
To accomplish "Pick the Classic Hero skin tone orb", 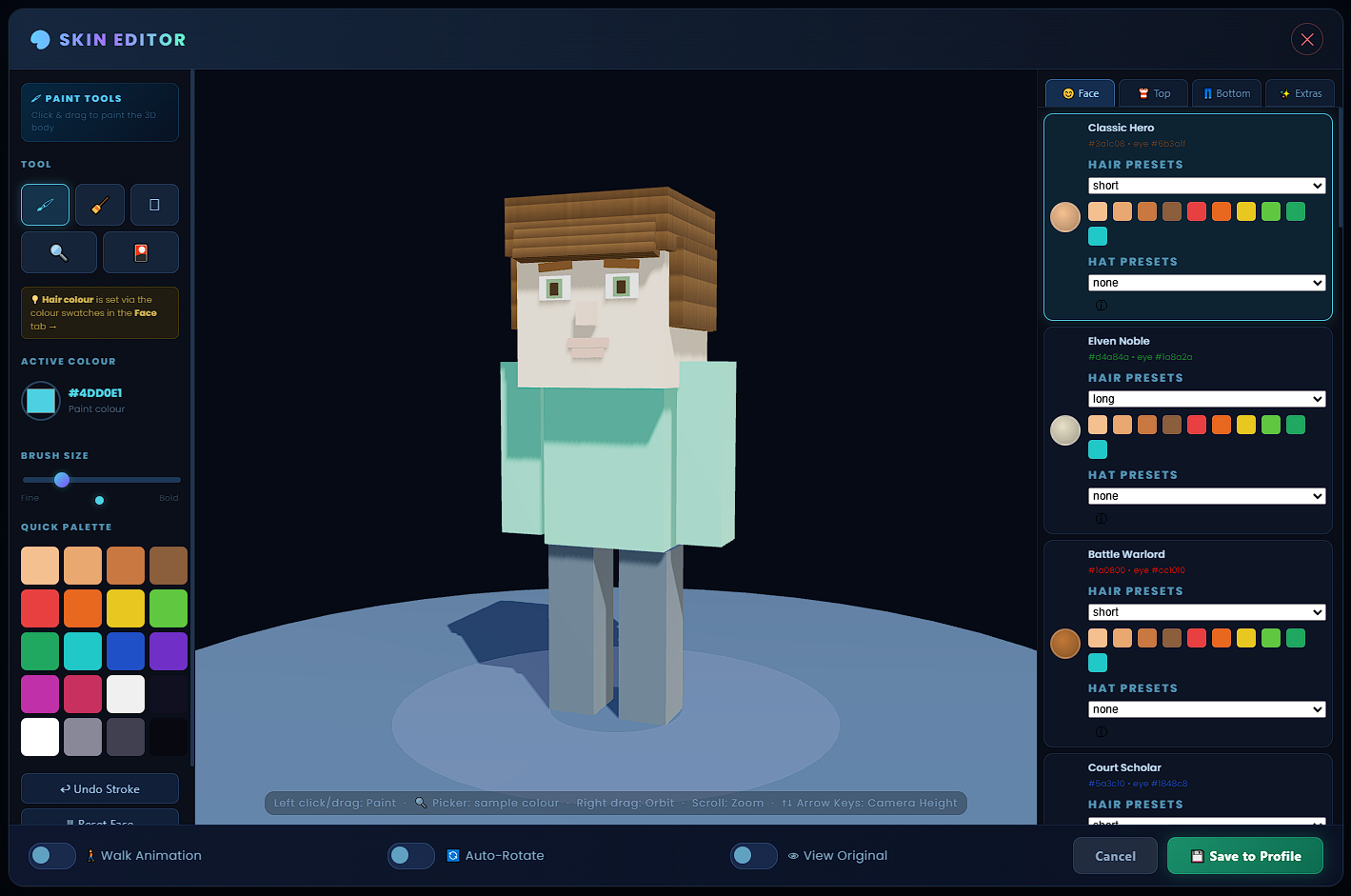I will click(x=1065, y=217).
